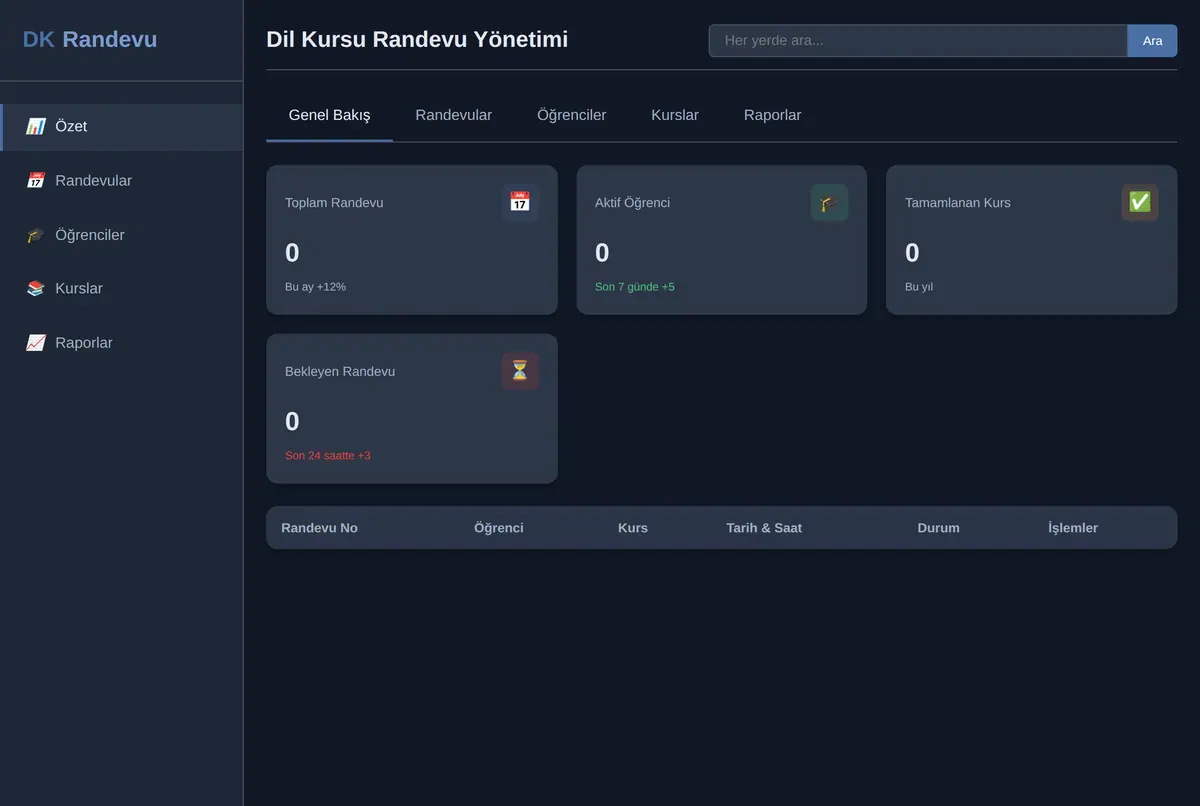Select the Kurslar tab
The image size is (1200, 806).
click(675, 115)
